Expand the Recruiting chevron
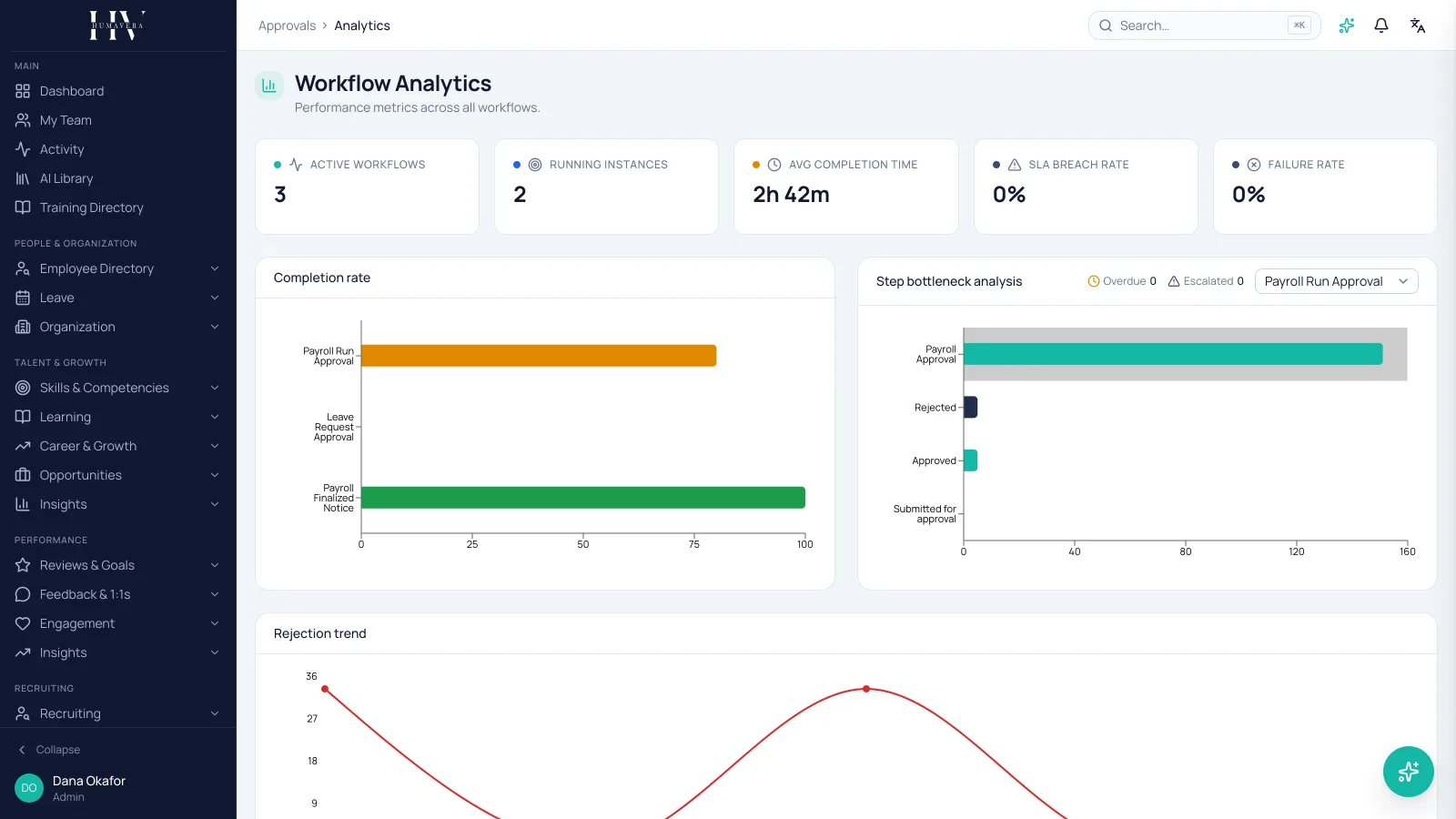This screenshot has width=1456, height=819. 215,713
